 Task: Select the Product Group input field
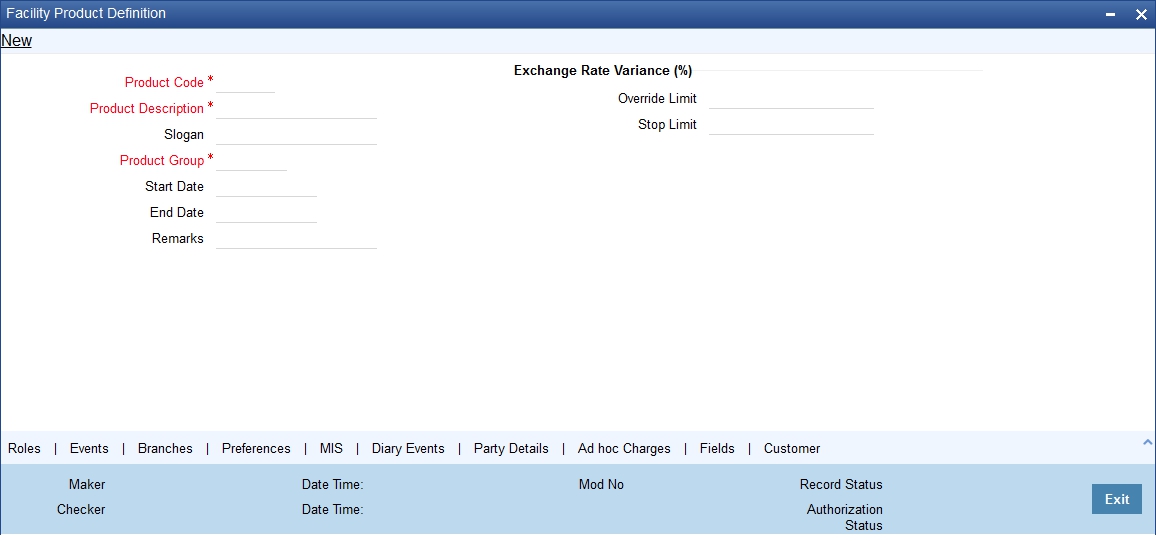point(251,161)
